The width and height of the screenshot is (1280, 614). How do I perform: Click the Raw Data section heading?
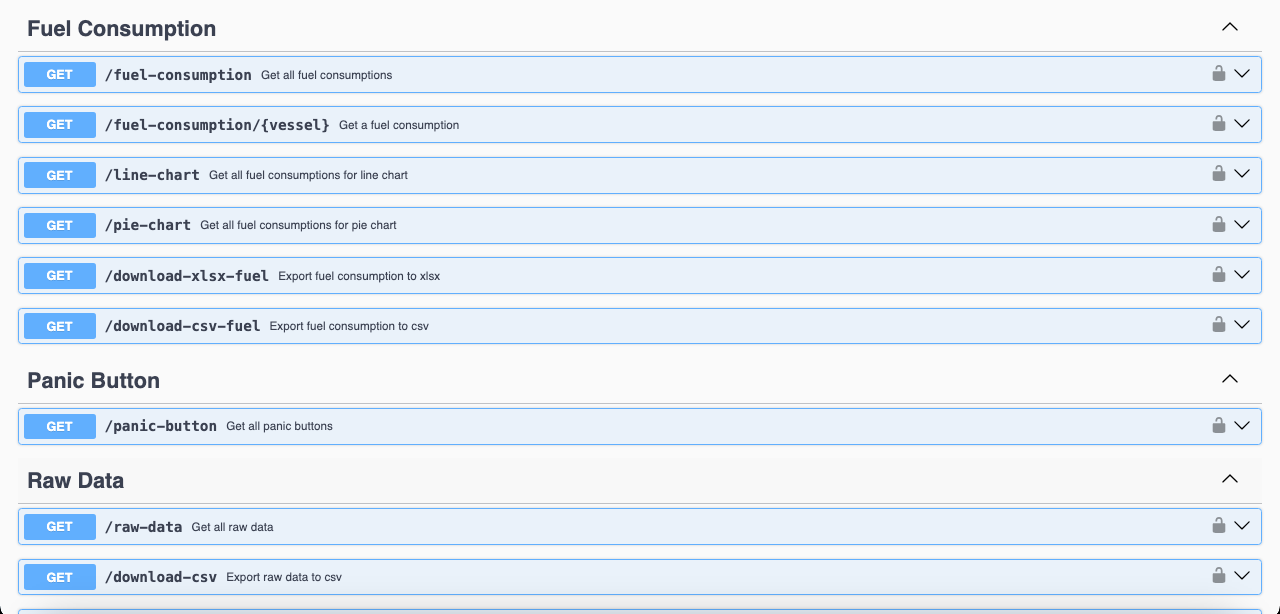(76, 481)
